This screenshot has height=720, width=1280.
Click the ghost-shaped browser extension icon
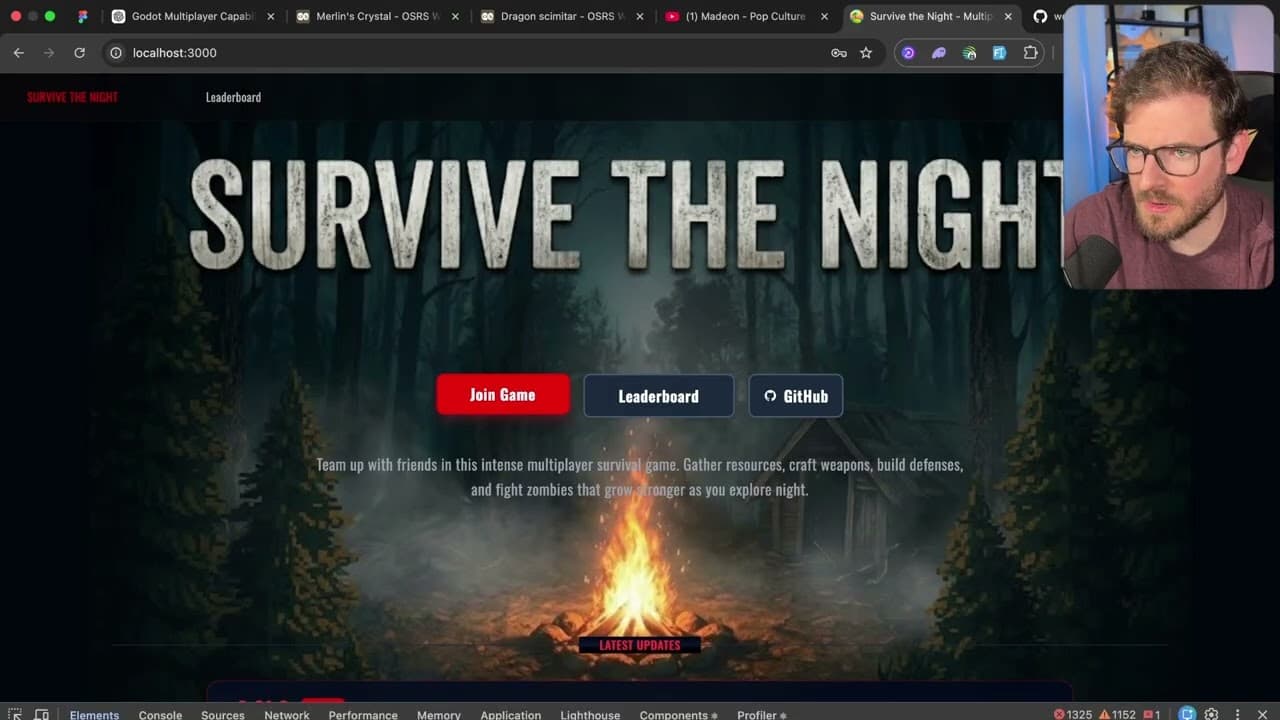coord(938,52)
